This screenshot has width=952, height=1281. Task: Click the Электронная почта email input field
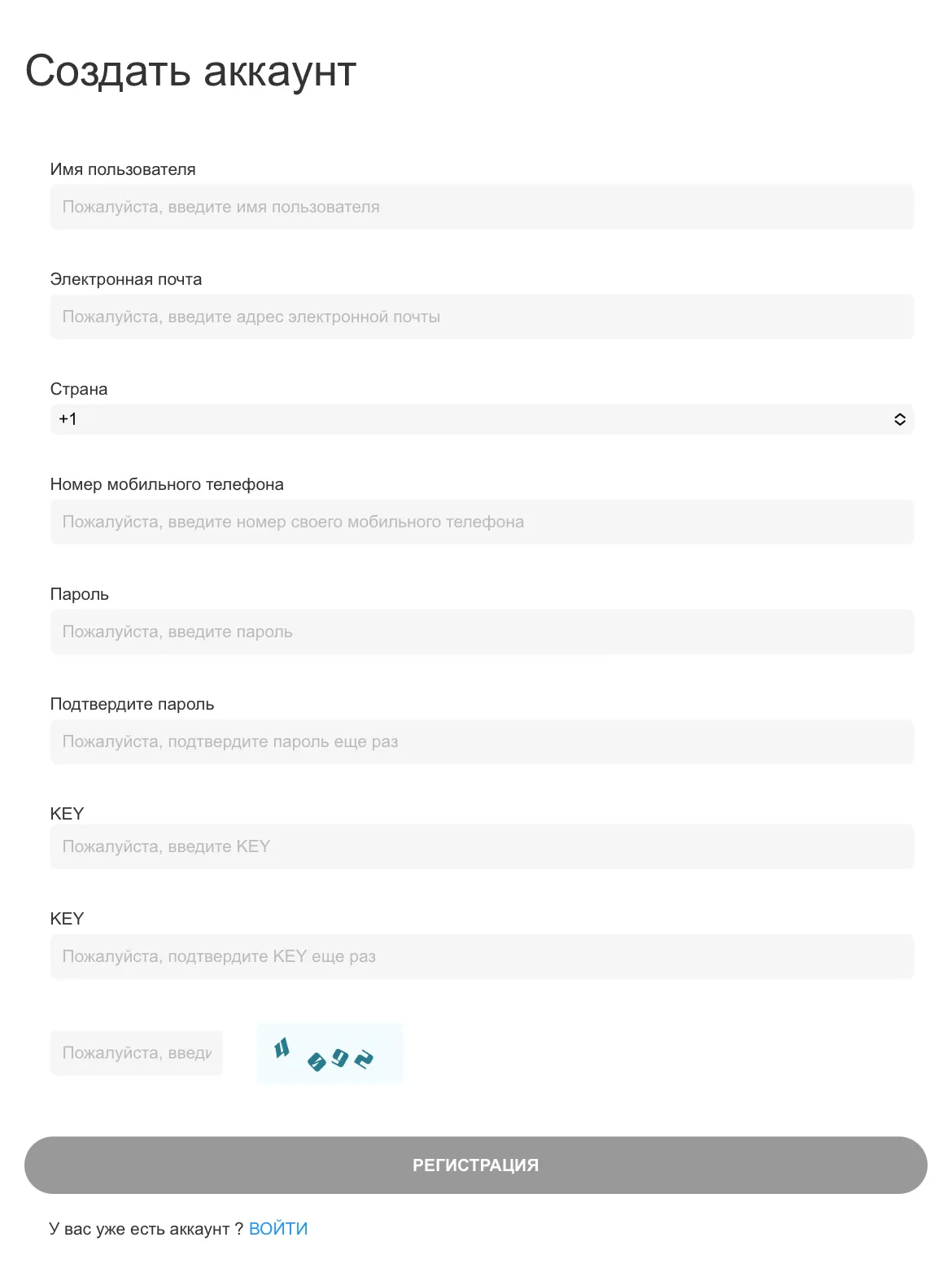point(482,317)
